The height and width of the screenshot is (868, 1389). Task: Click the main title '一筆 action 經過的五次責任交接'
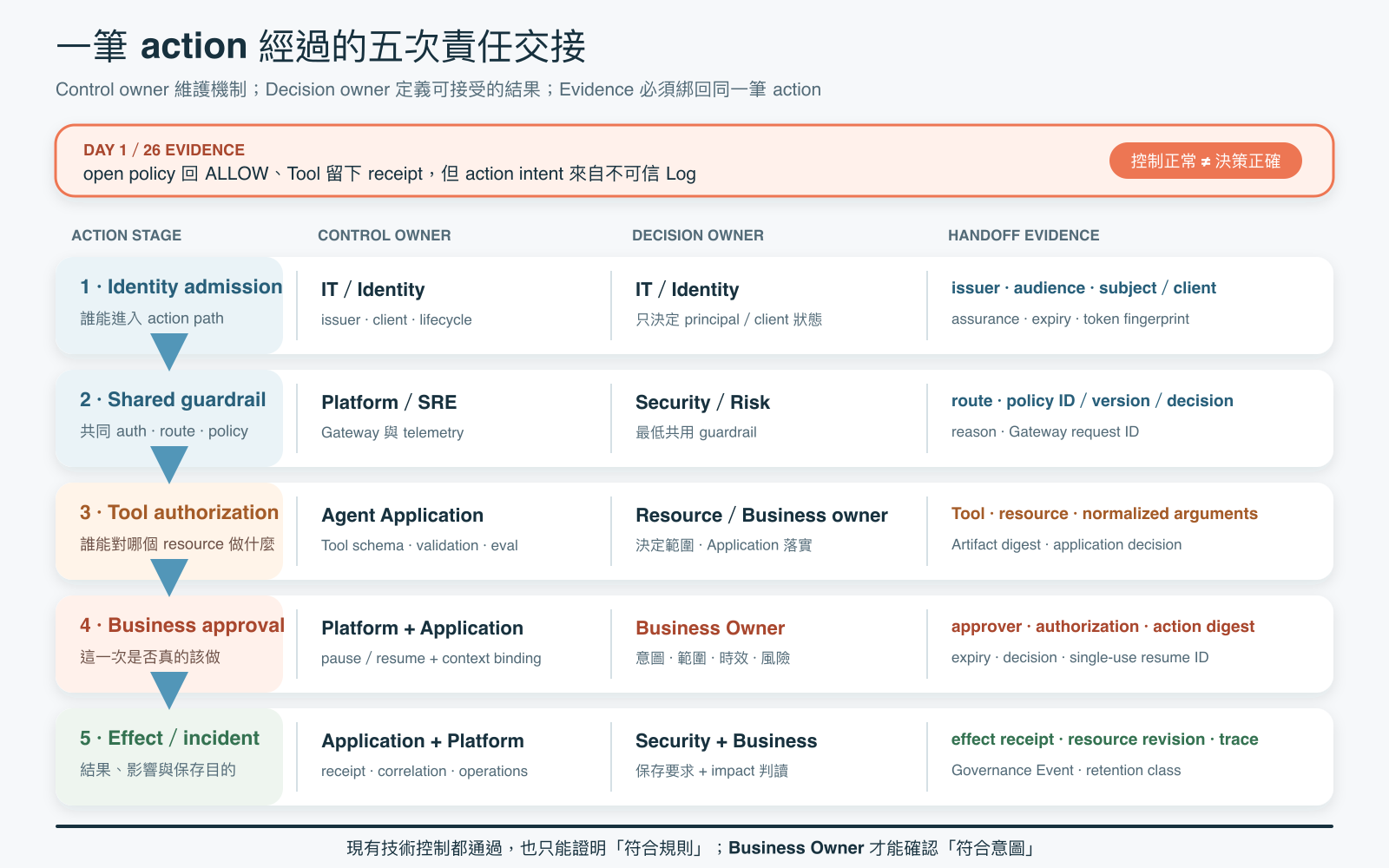point(321,46)
